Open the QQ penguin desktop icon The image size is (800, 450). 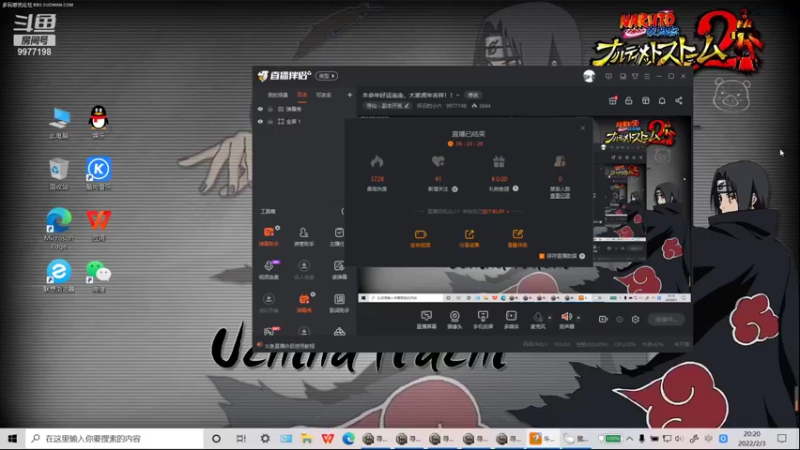pos(98,122)
